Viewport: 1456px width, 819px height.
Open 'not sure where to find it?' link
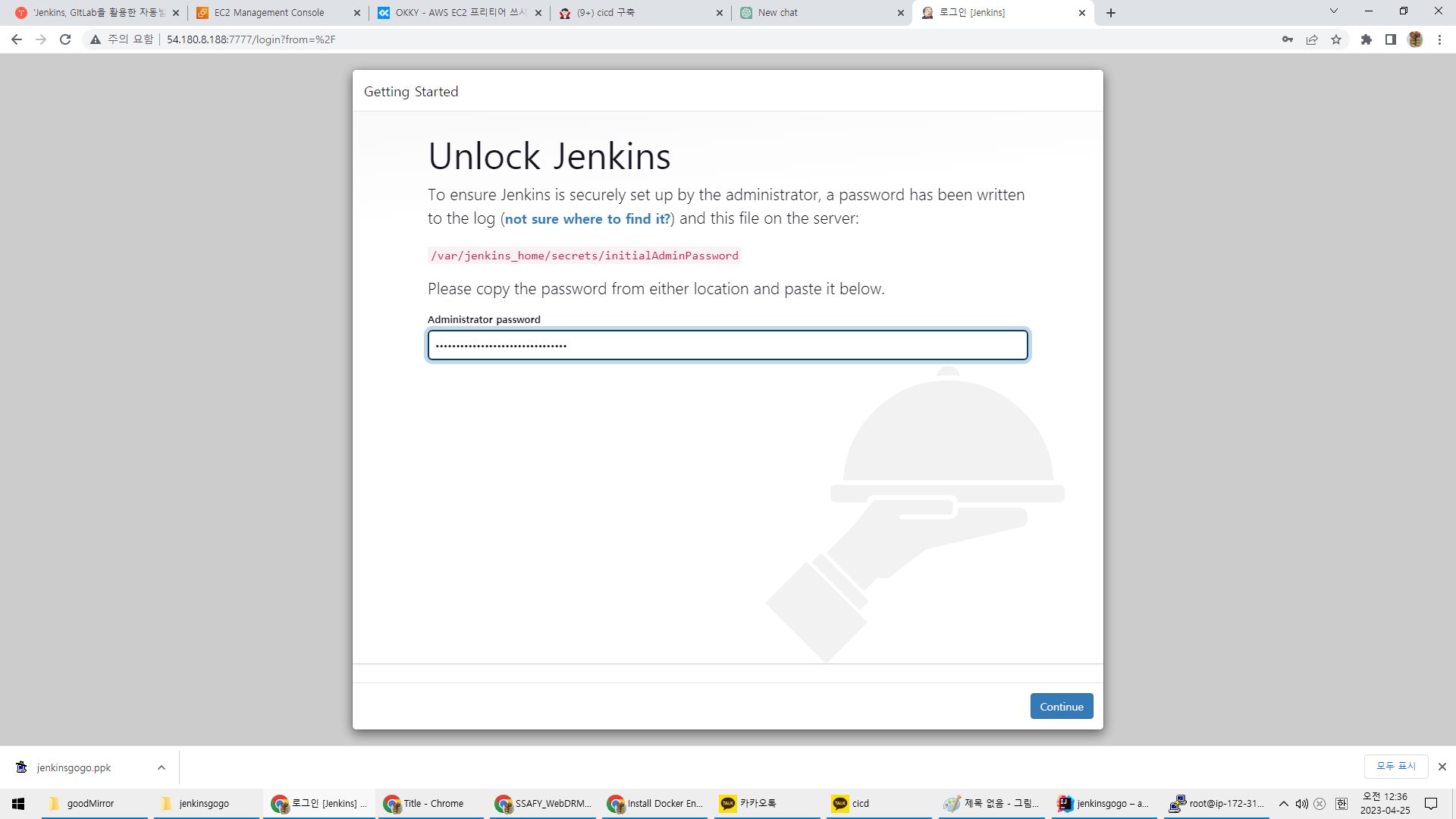tap(587, 219)
